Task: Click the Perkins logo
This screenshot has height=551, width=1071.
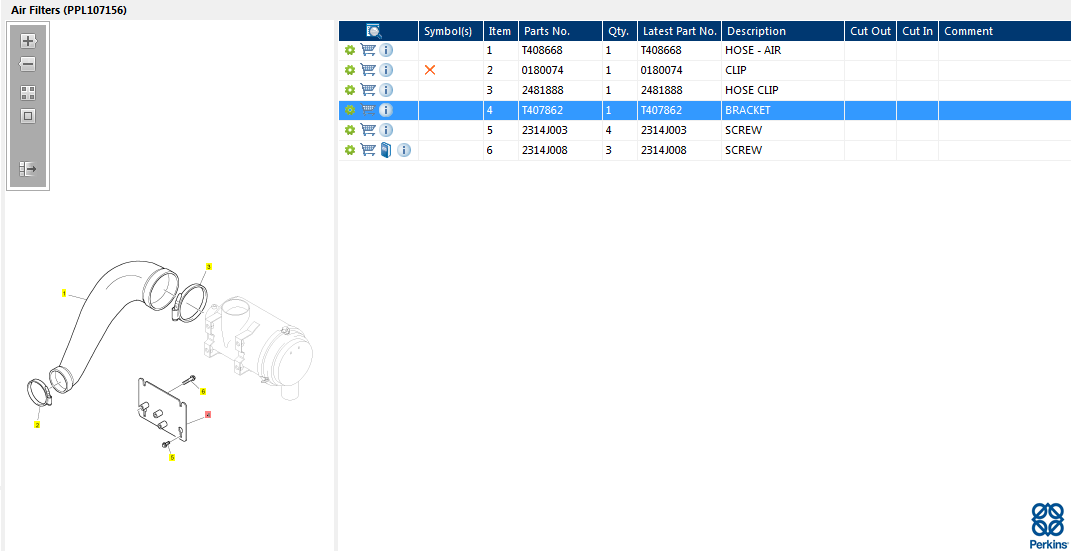Action: pyautogui.click(x=1047, y=524)
